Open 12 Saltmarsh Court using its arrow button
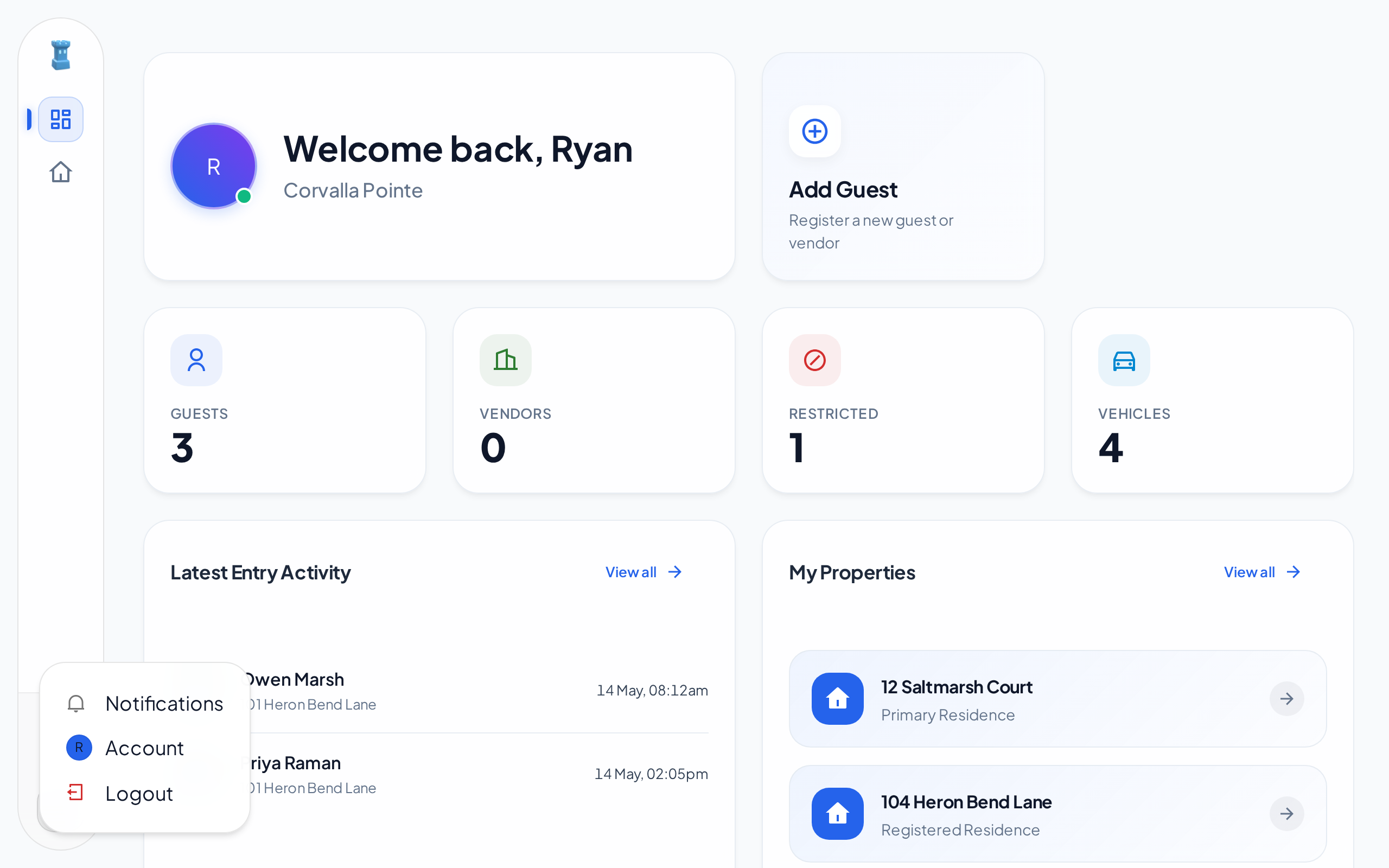 click(x=1286, y=699)
